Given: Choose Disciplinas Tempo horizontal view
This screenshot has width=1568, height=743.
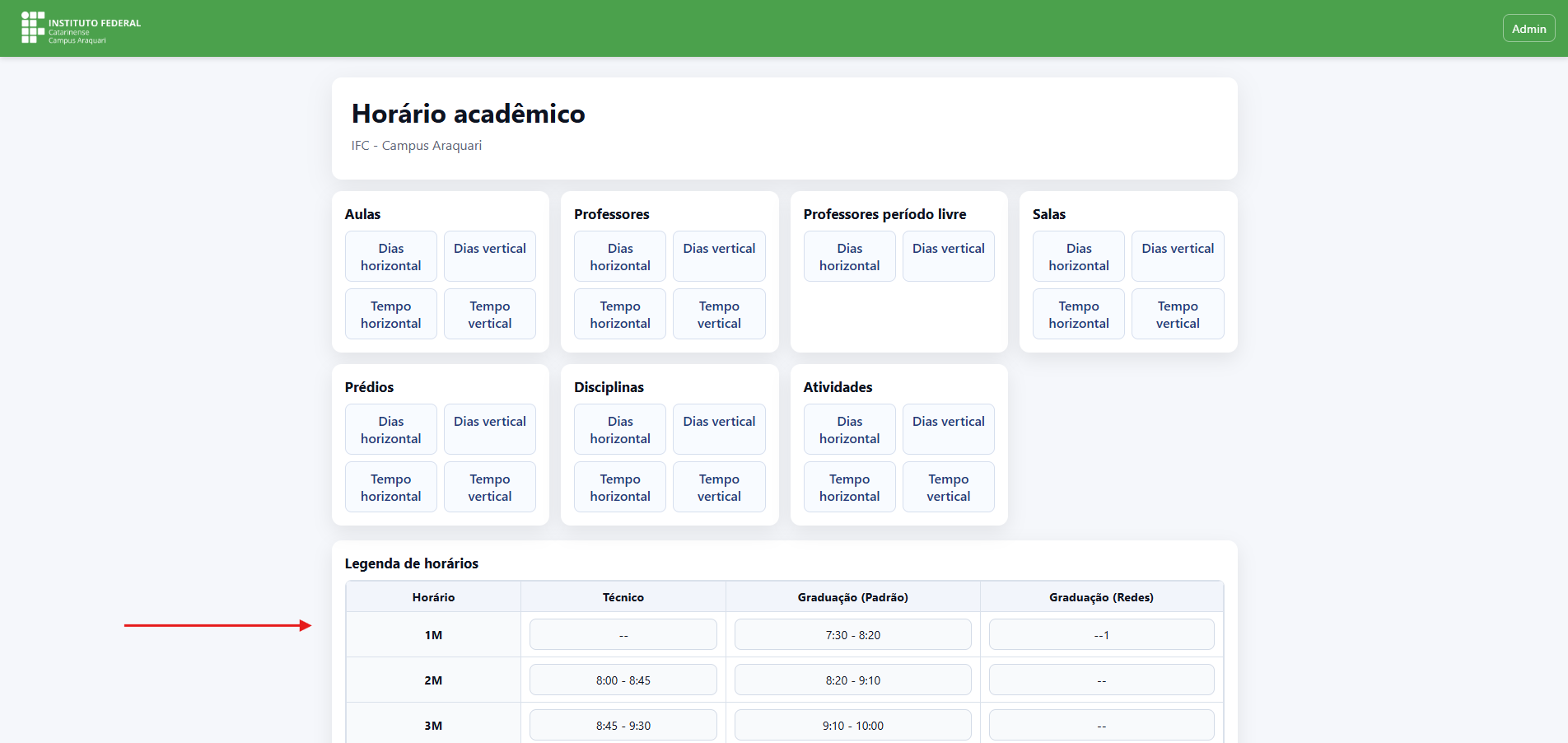Looking at the screenshot, I should click(x=619, y=488).
